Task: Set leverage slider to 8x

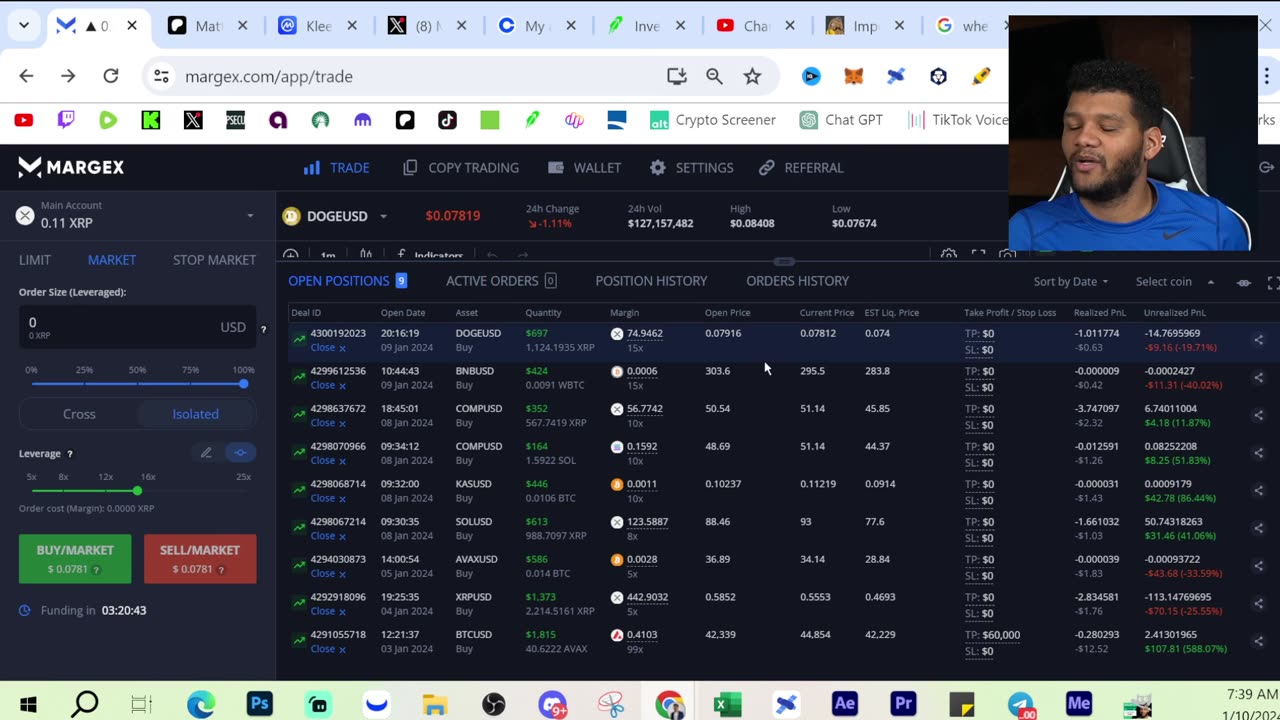Action: pyautogui.click(x=63, y=490)
